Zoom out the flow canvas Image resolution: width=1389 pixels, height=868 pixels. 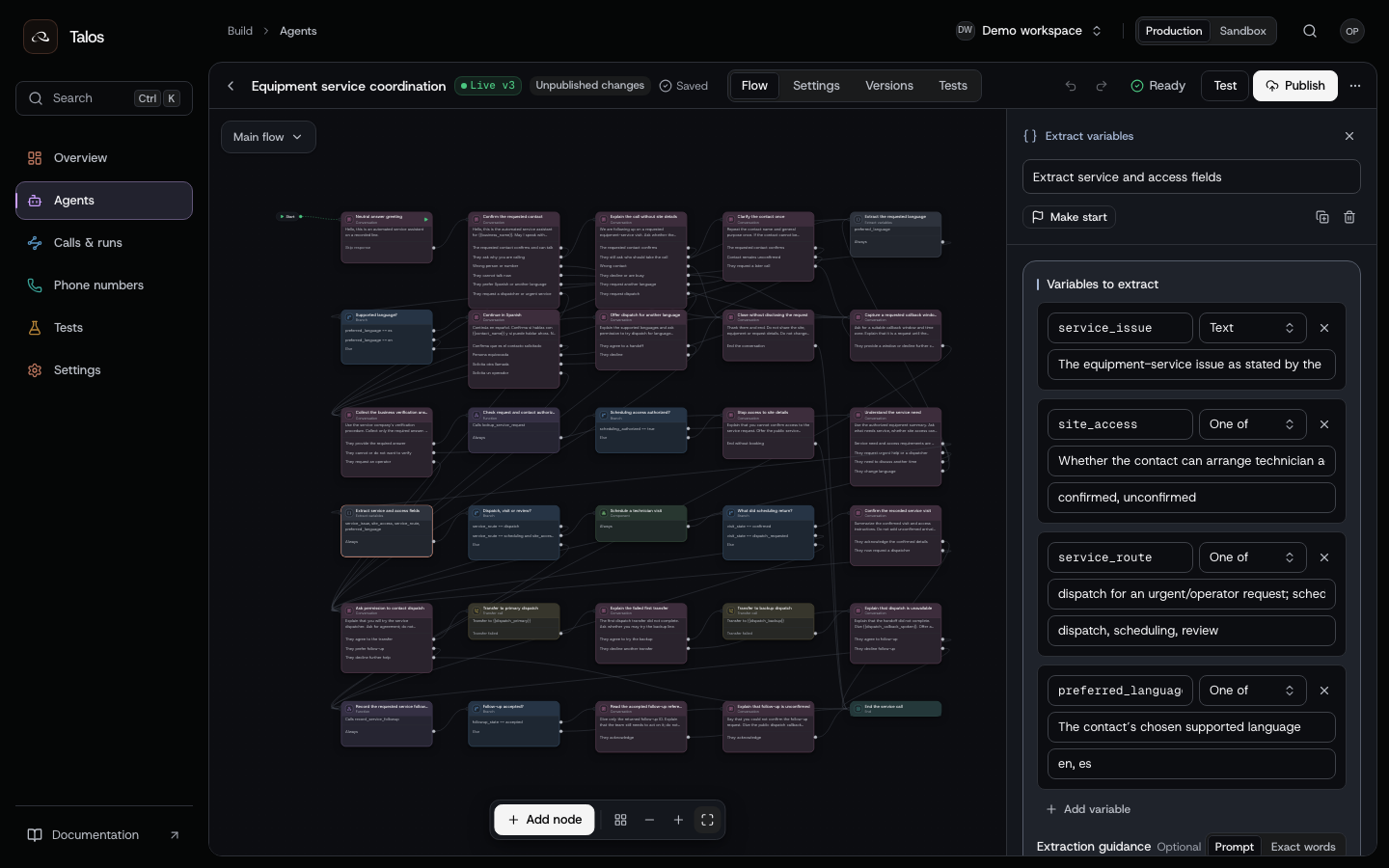pos(649,820)
